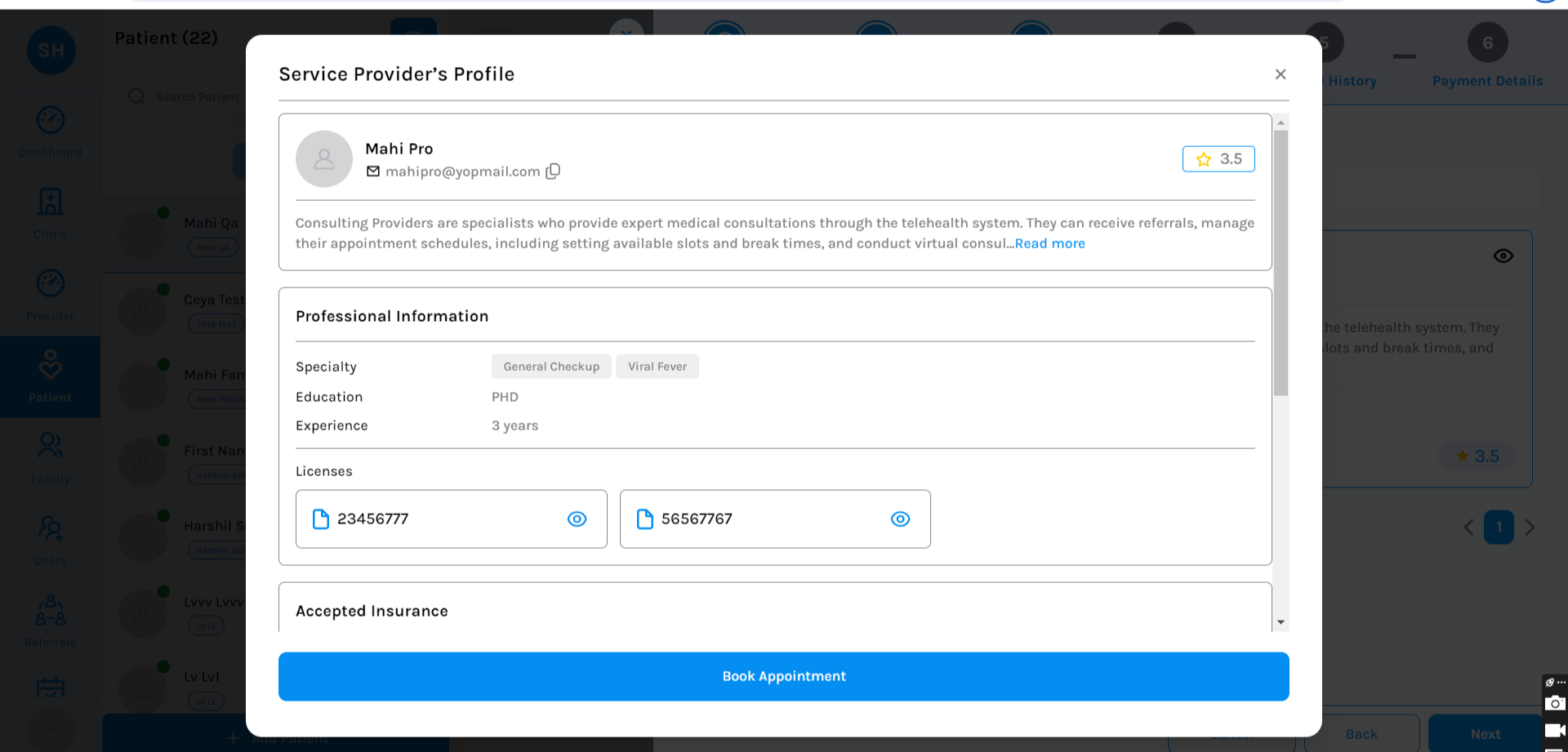Open the Clinic sidebar section

pos(51,212)
